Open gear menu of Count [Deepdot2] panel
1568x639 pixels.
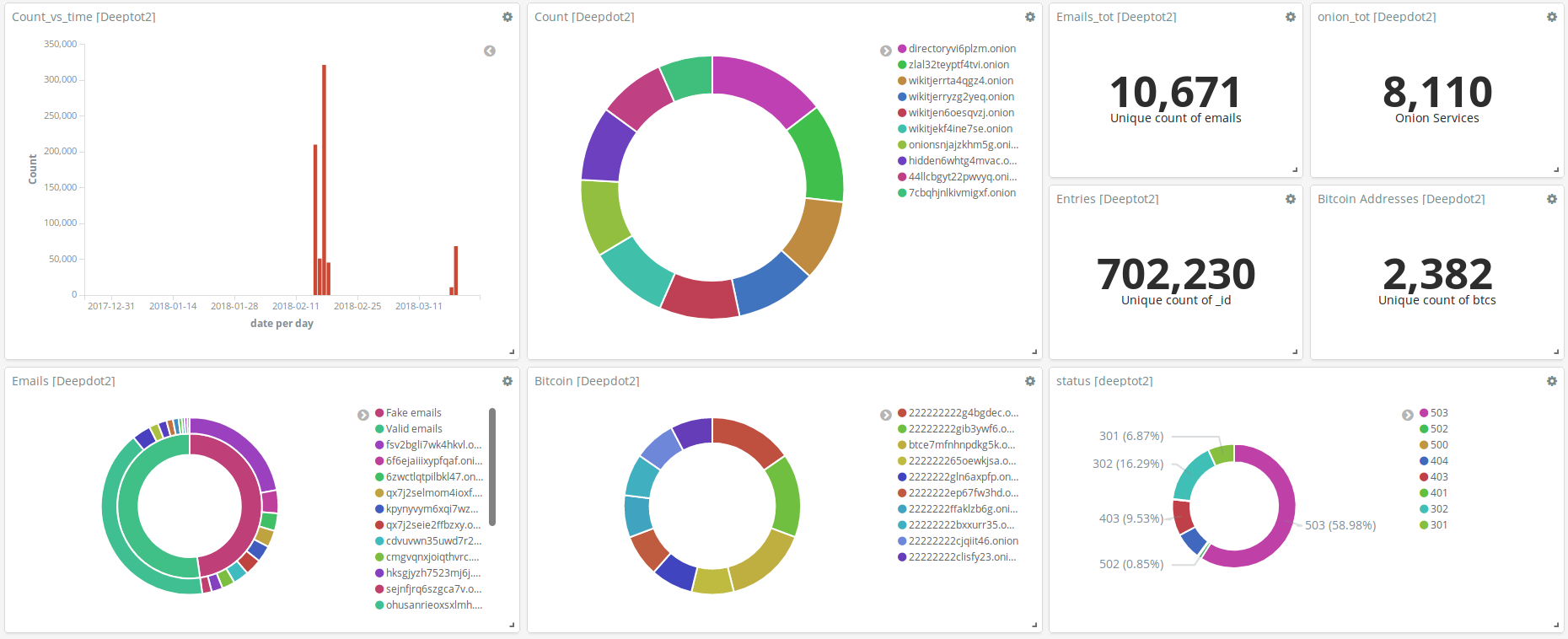(x=1030, y=17)
